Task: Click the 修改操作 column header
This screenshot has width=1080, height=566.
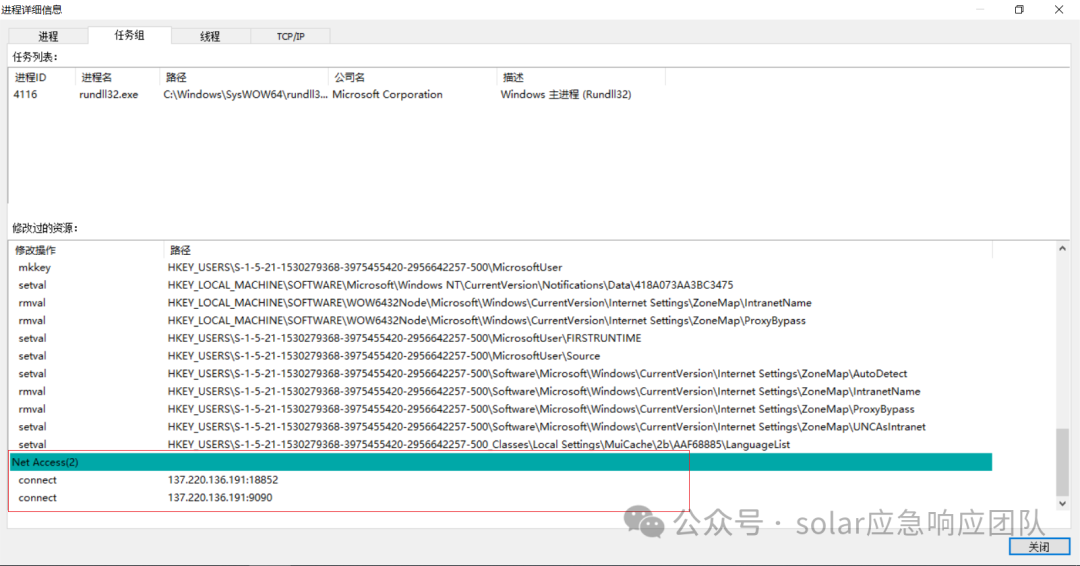Action: [x=87, y=250]
